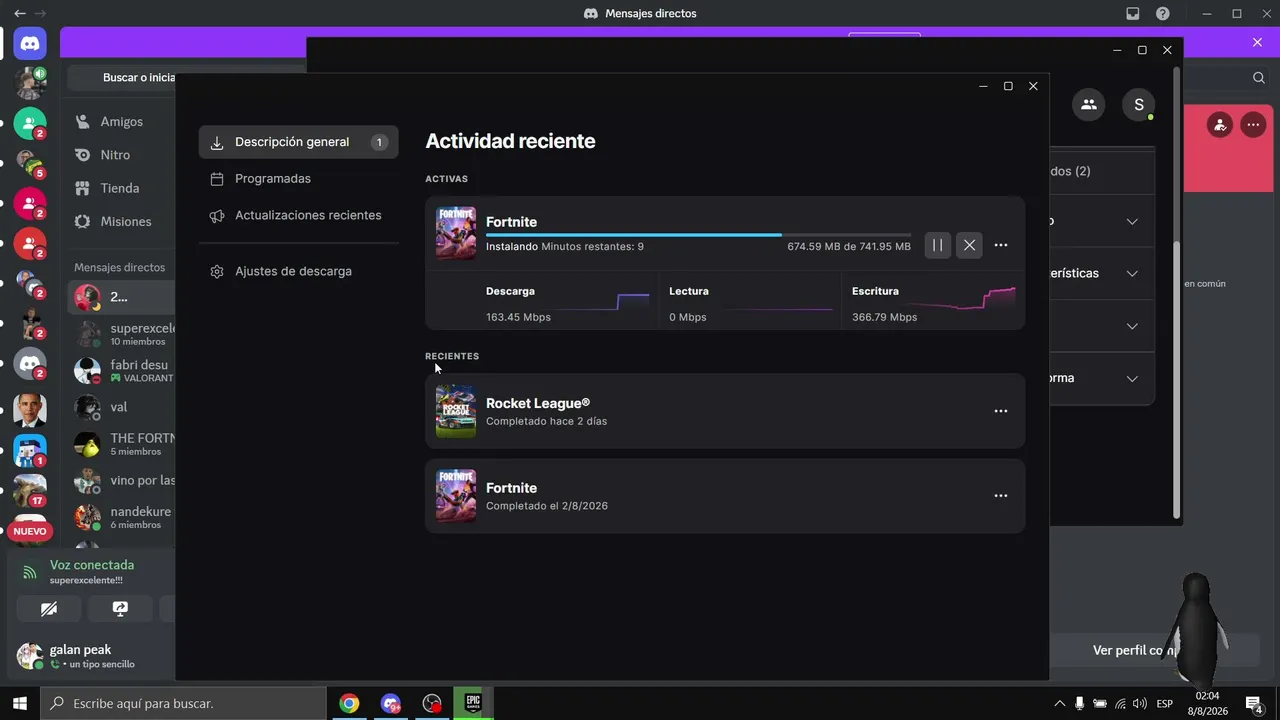1280x720 pixels.
Task: Show hidden system tray icons
Action: click(x=1060, y=703)
